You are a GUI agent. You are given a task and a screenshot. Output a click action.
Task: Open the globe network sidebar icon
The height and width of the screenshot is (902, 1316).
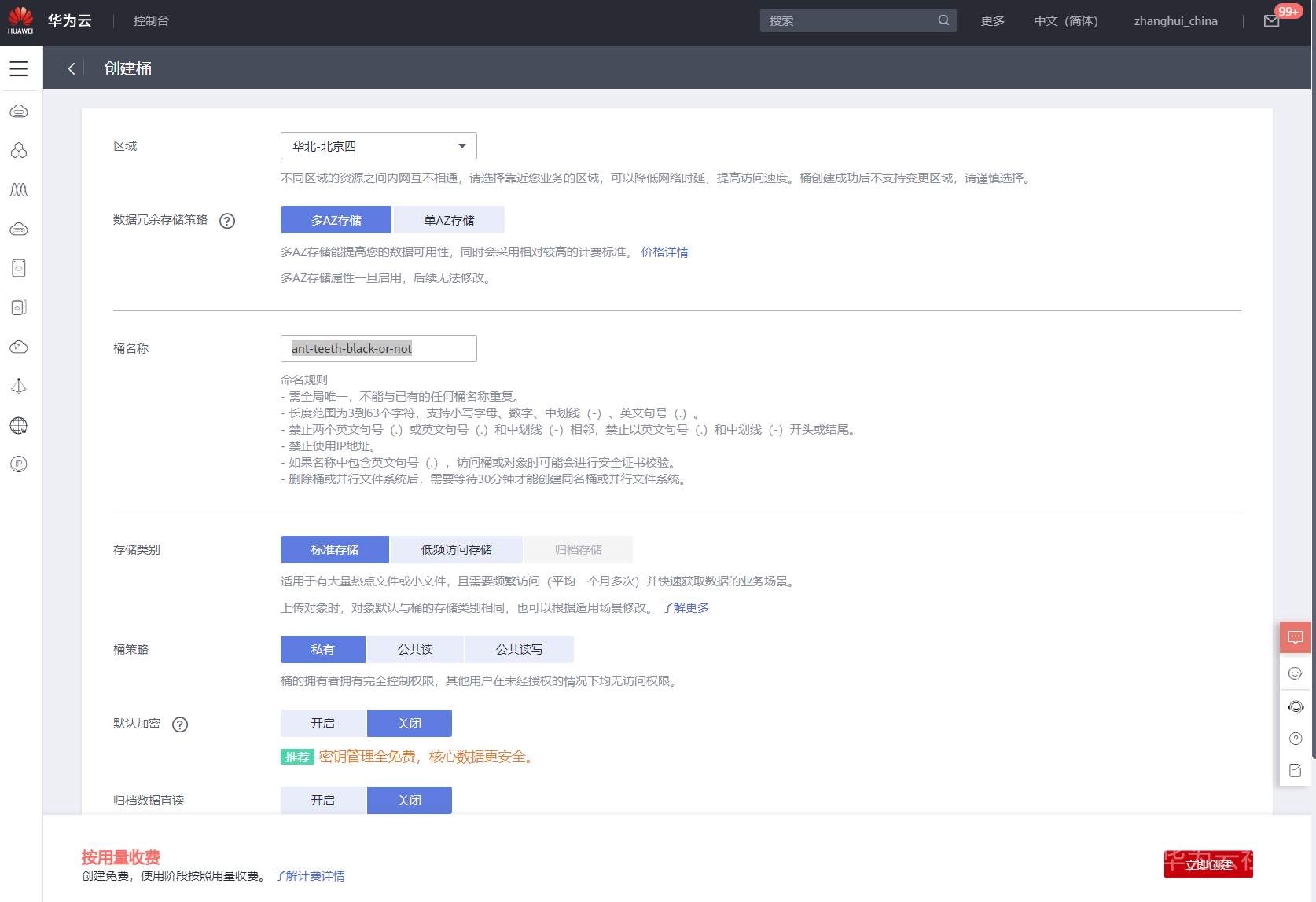[x=19, y=425]
